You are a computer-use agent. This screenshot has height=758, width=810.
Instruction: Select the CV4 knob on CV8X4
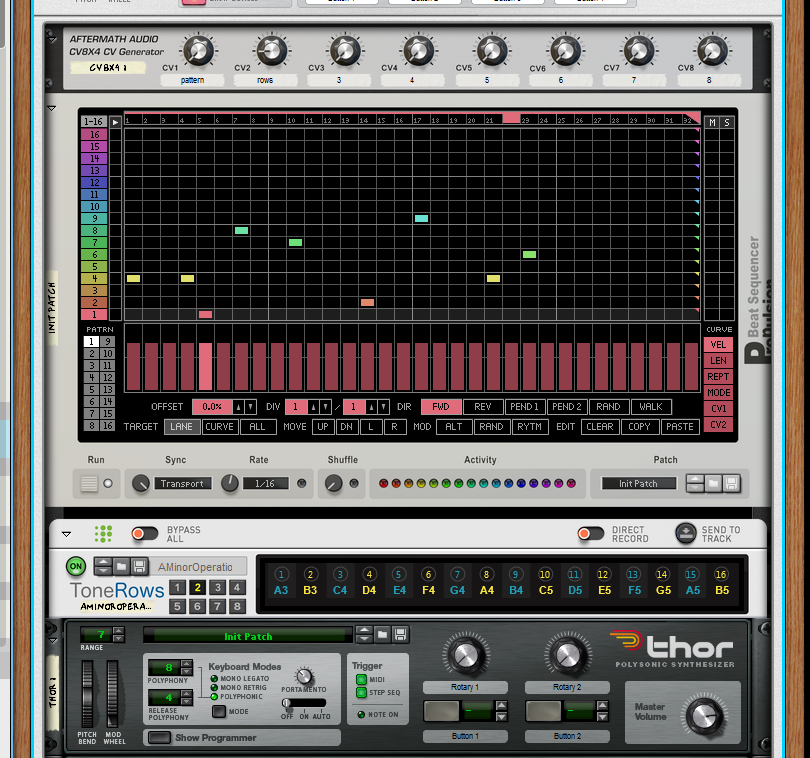[418, 51]
